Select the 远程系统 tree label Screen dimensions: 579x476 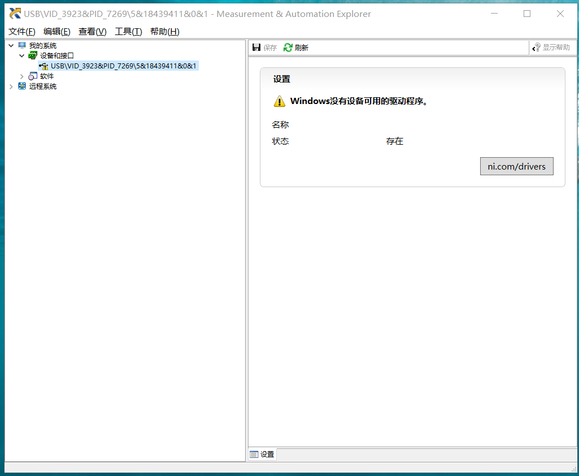(x=43, y=87)
